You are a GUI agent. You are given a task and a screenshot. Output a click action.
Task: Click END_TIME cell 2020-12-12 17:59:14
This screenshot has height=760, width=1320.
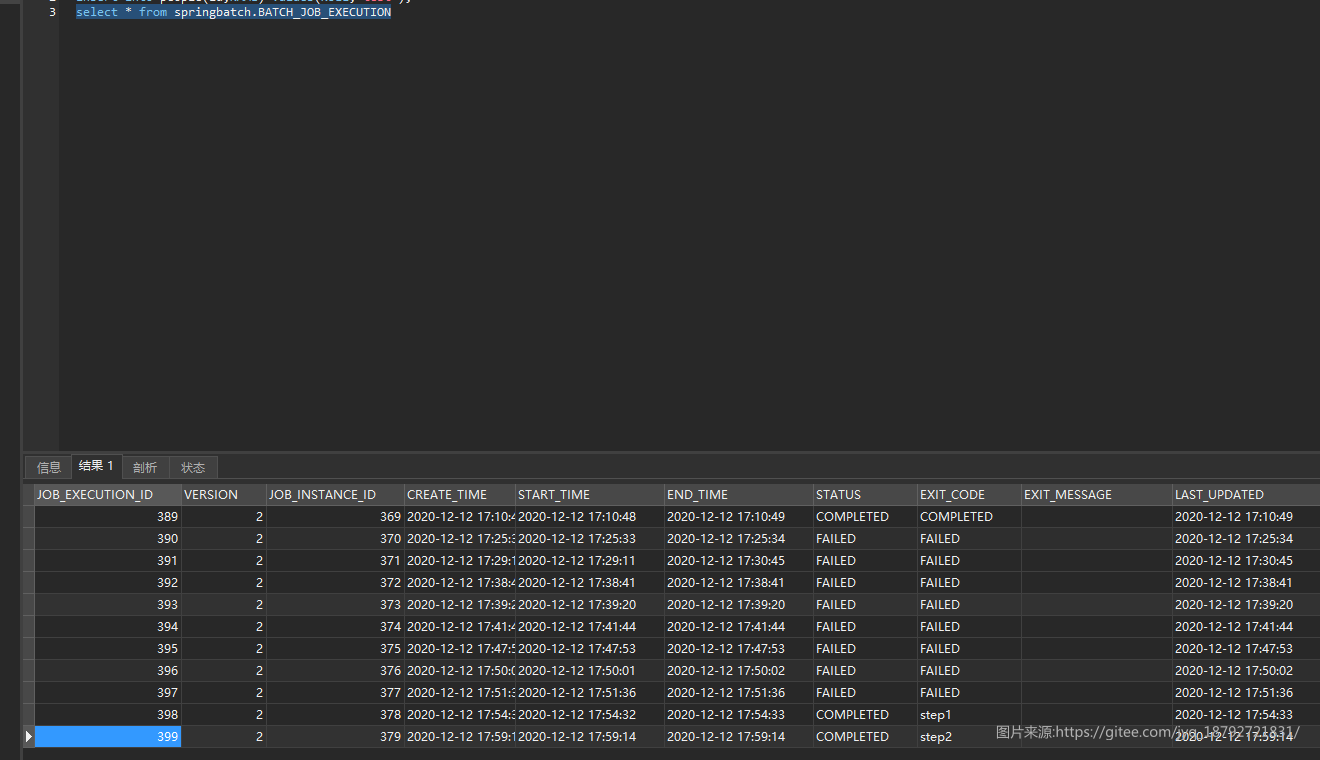pos(739,737)
